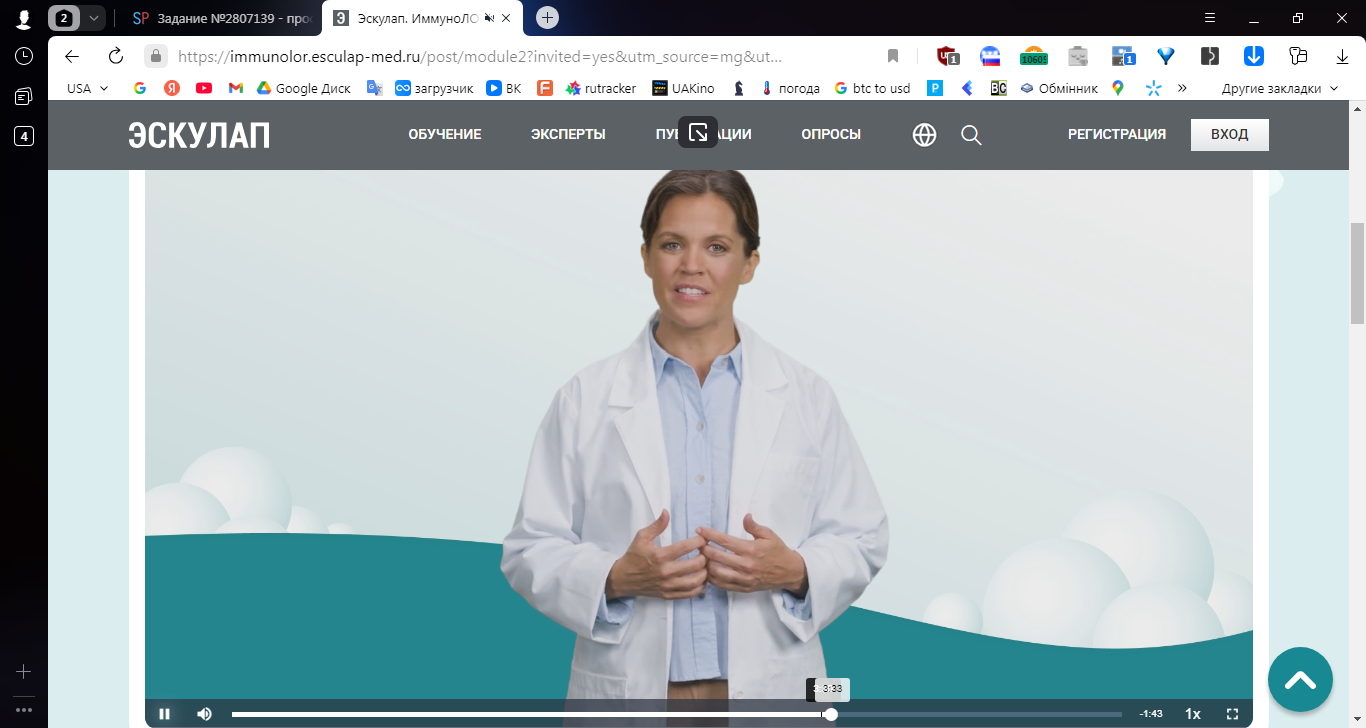Enter video fullscreen mode
Screen dimensions: 1366x728
coord(1232,714)
